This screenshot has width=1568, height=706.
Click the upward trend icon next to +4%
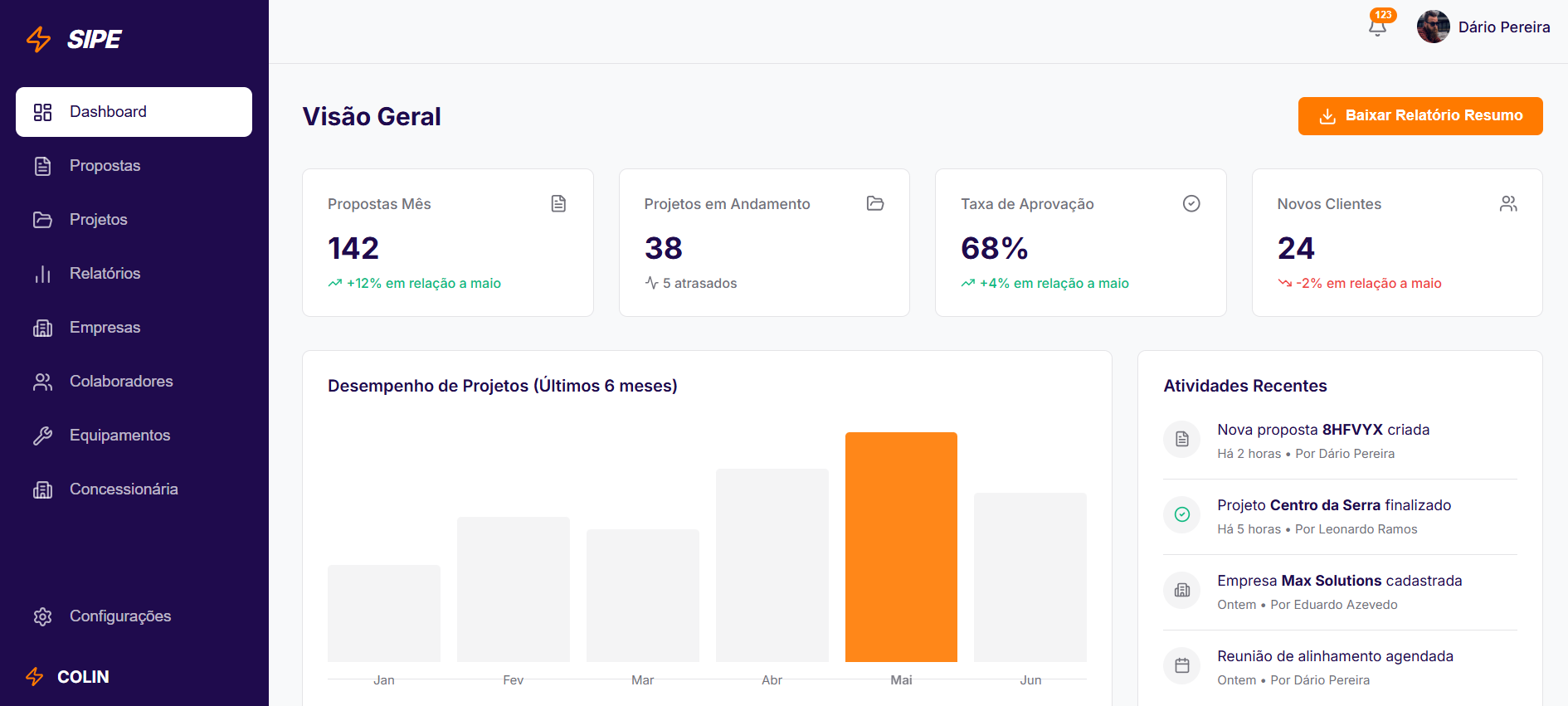[x=968, y=283]
